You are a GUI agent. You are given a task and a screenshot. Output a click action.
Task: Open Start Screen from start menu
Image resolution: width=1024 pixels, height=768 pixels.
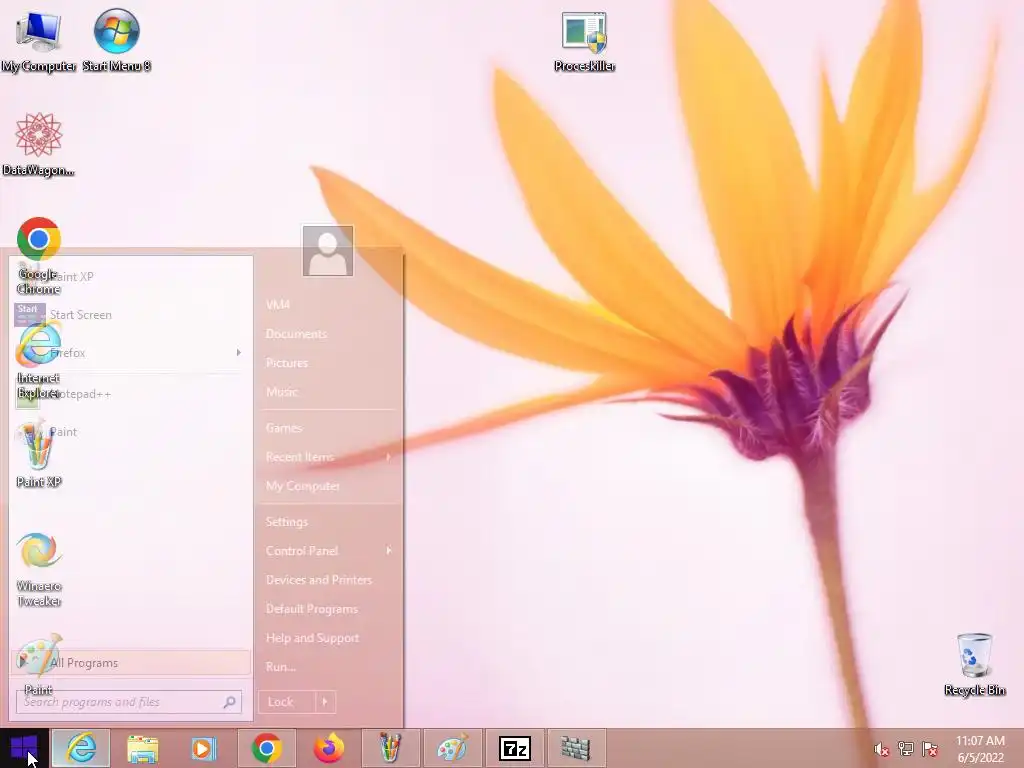pos(131,315)
